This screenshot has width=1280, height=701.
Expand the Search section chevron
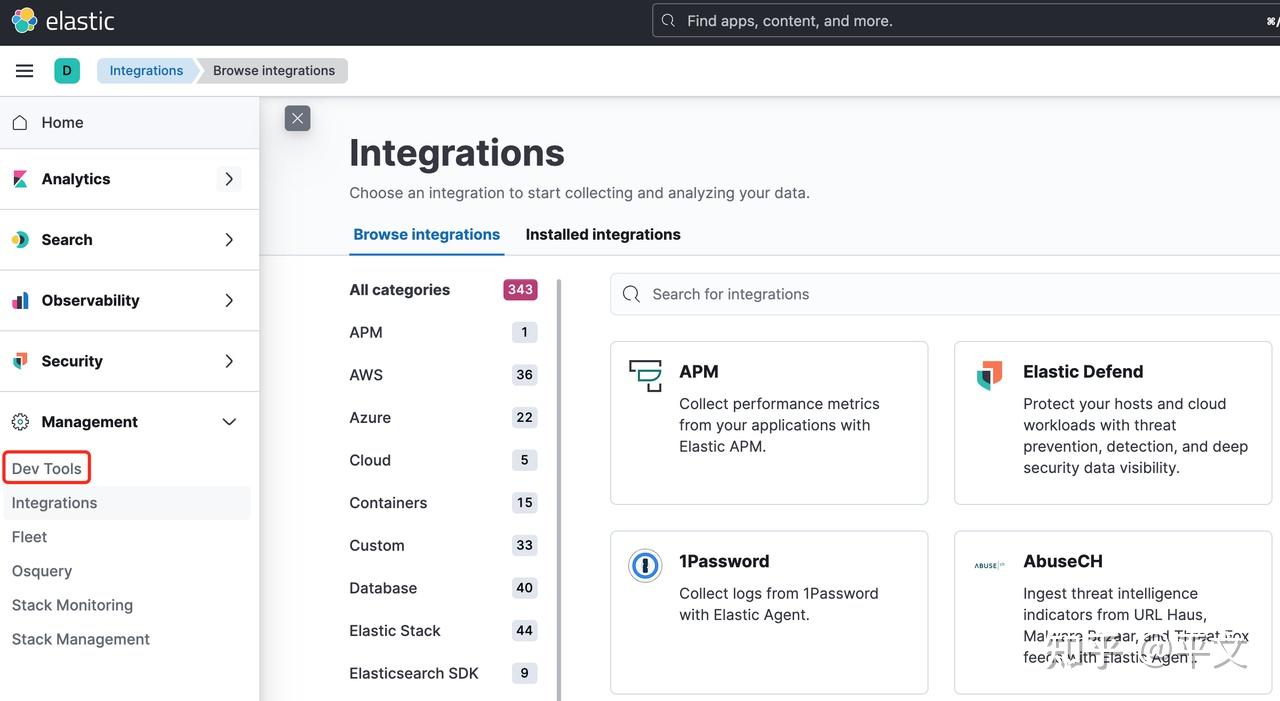click(x=229, y=240)
